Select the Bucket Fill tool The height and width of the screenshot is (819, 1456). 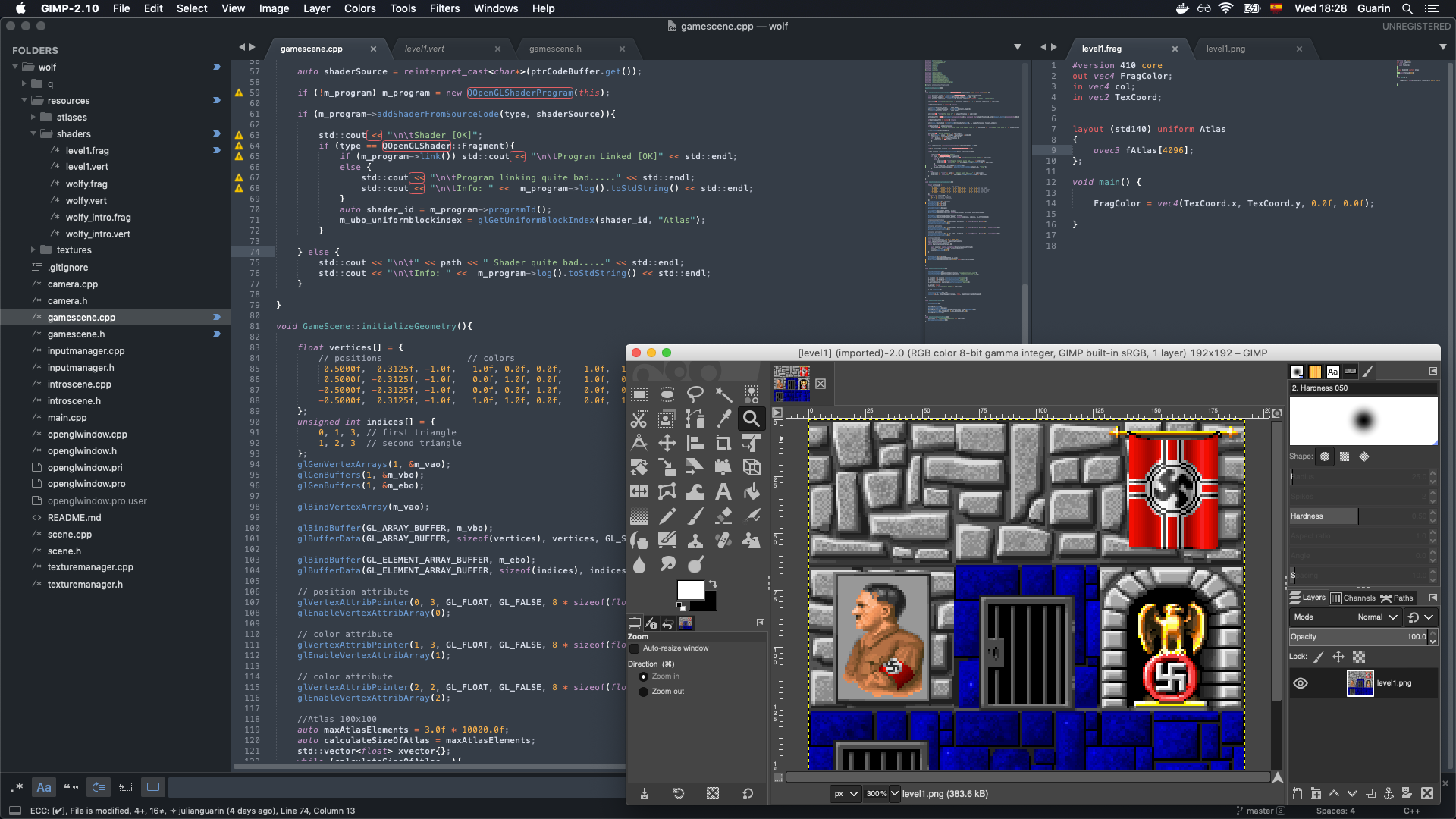[x=752, y=491]
